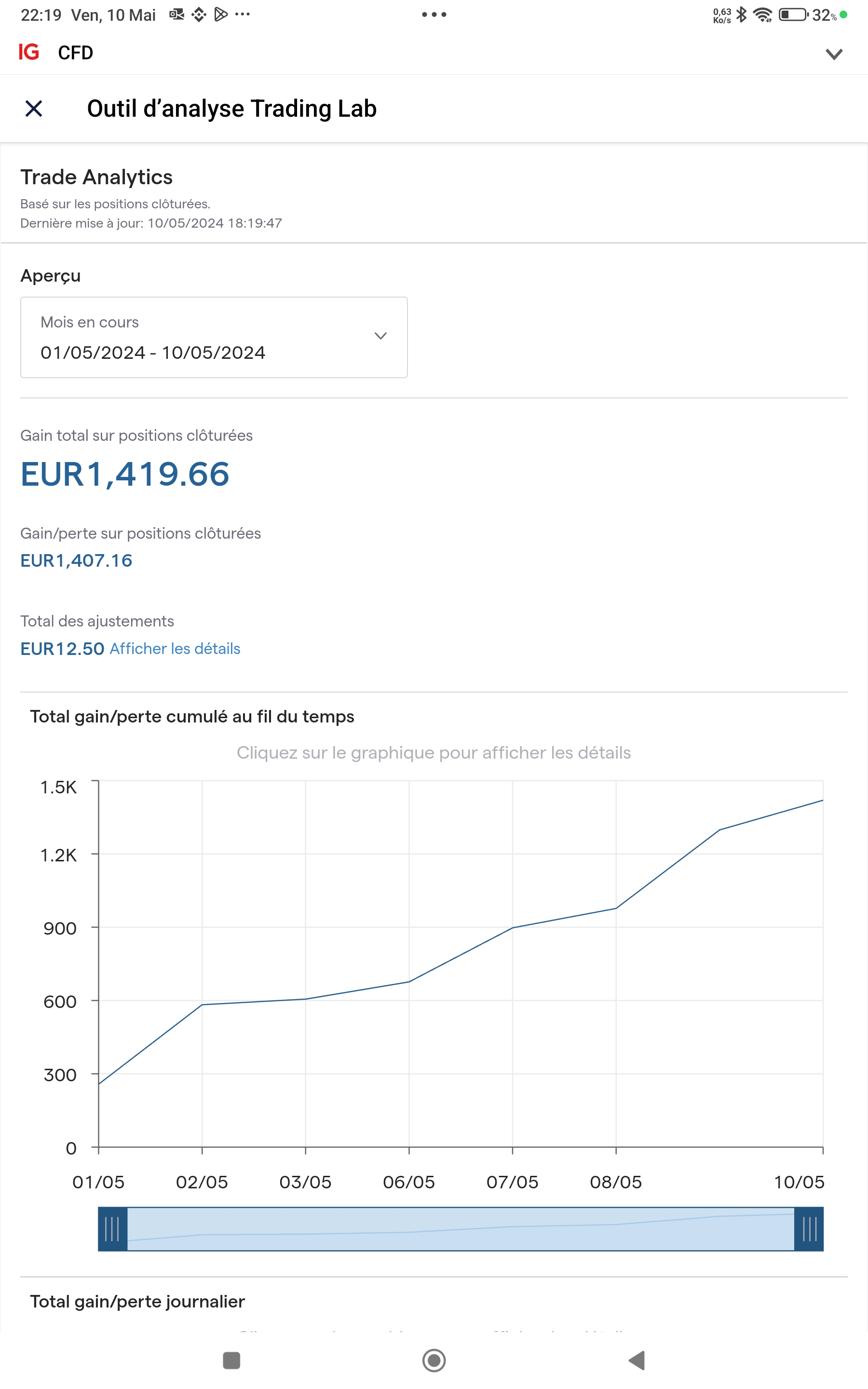Image resolution: width=868 pixels, height=1389 pixels.
Task: Open the Mois en cours period dropdown
Action: click(214, 338)
